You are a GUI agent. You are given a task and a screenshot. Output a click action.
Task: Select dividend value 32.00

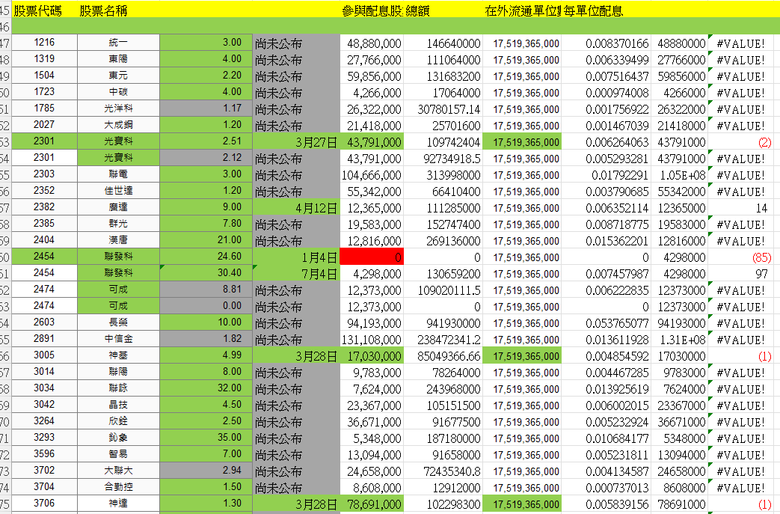[206, 388]
